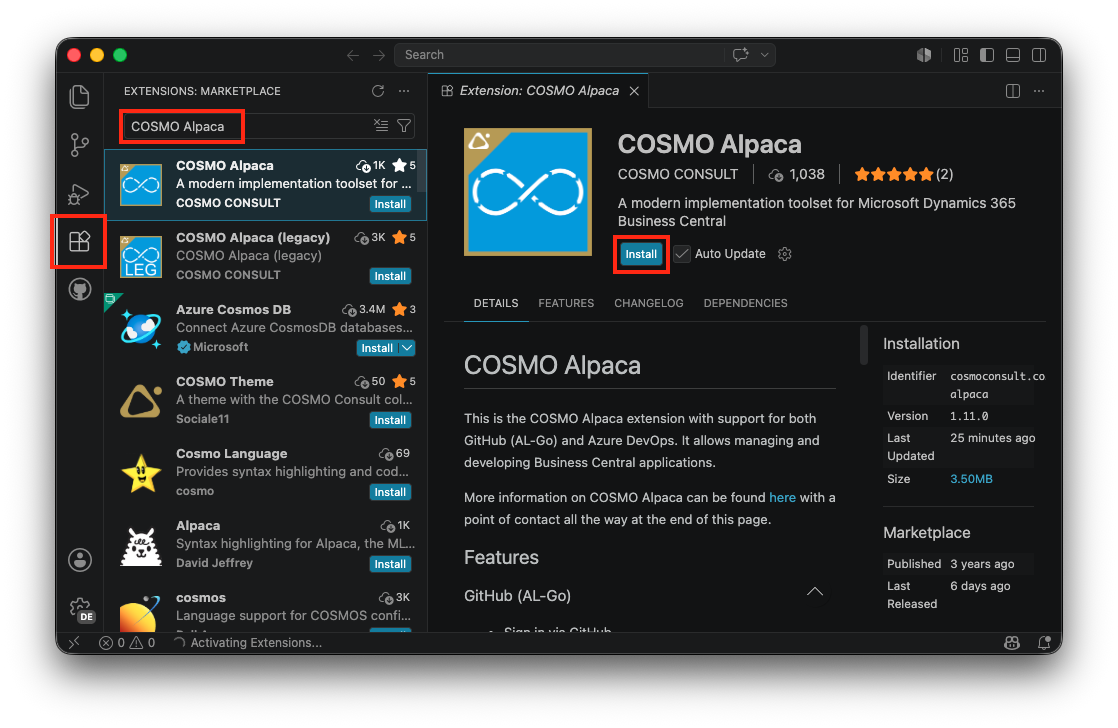Open the Extensions view icon
1118x728 pixels.
(x=79, y=241)
